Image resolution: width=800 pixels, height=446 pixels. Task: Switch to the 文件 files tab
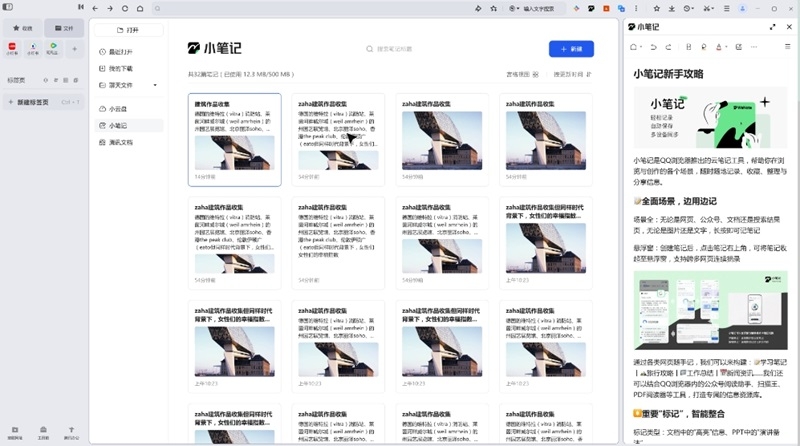click(x=64, y=28)
